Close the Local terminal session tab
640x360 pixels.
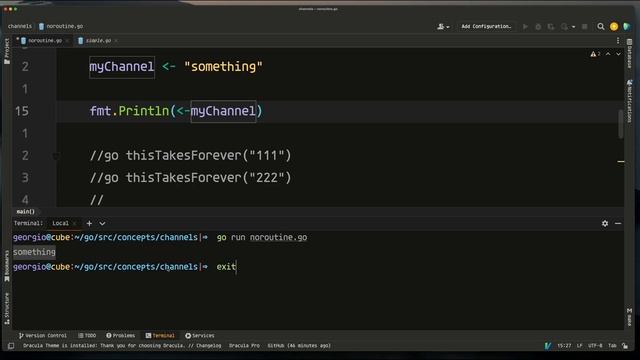[74, 223]
